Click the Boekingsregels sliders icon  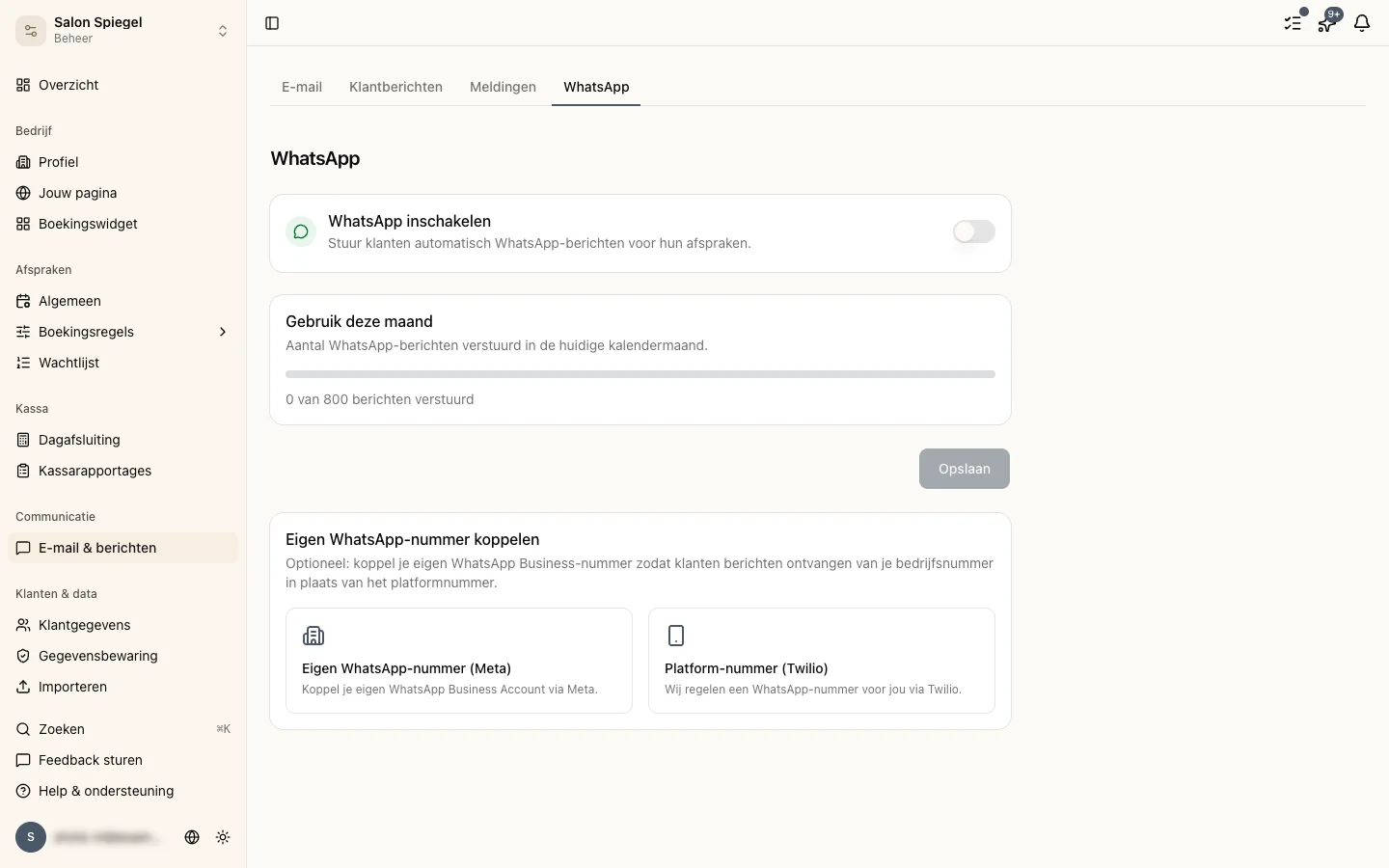pyautogui.click(x=23, y=332)
